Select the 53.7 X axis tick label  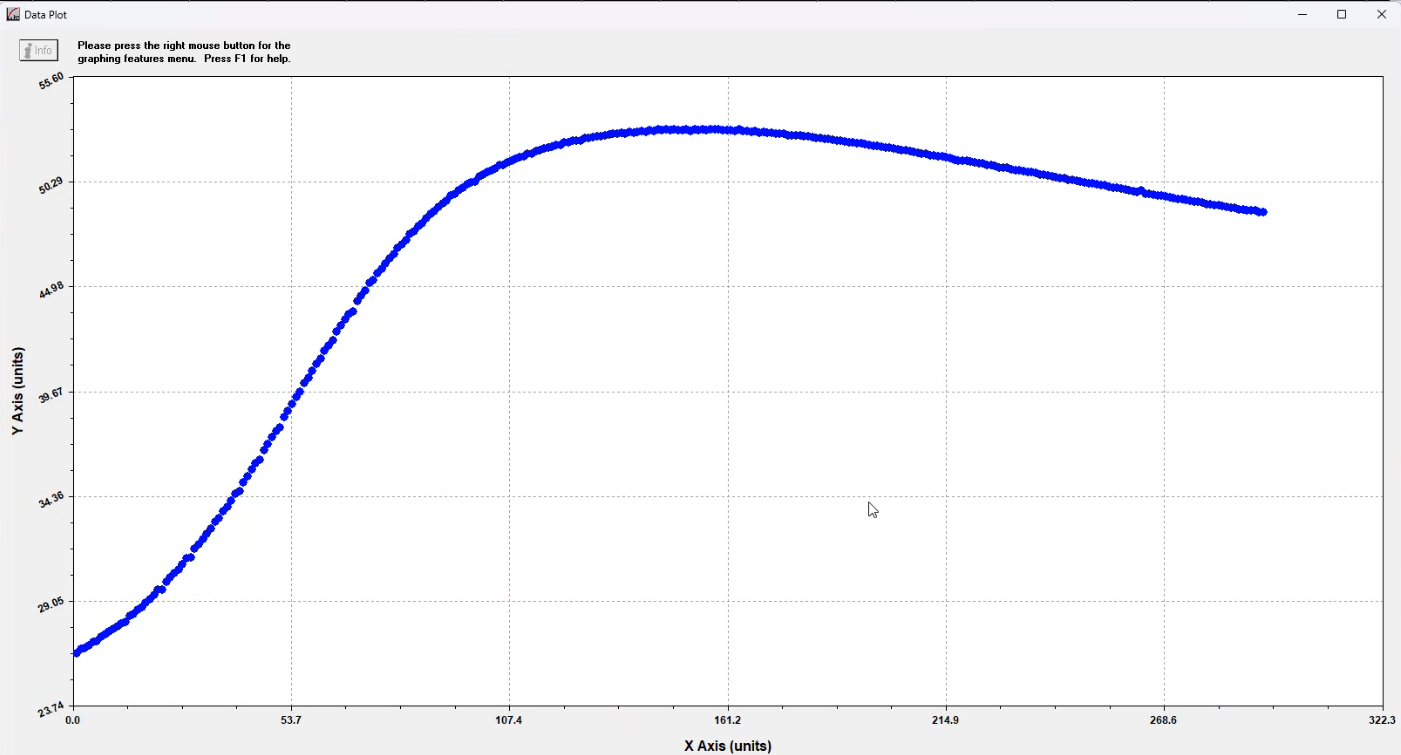tap(291, 720)
